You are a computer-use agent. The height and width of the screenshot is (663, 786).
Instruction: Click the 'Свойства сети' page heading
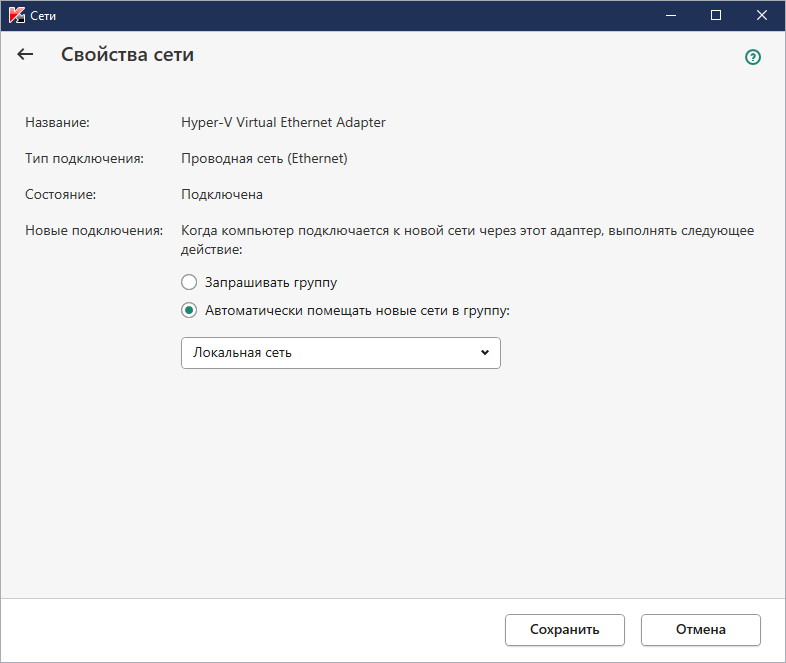tap(127, 55)
